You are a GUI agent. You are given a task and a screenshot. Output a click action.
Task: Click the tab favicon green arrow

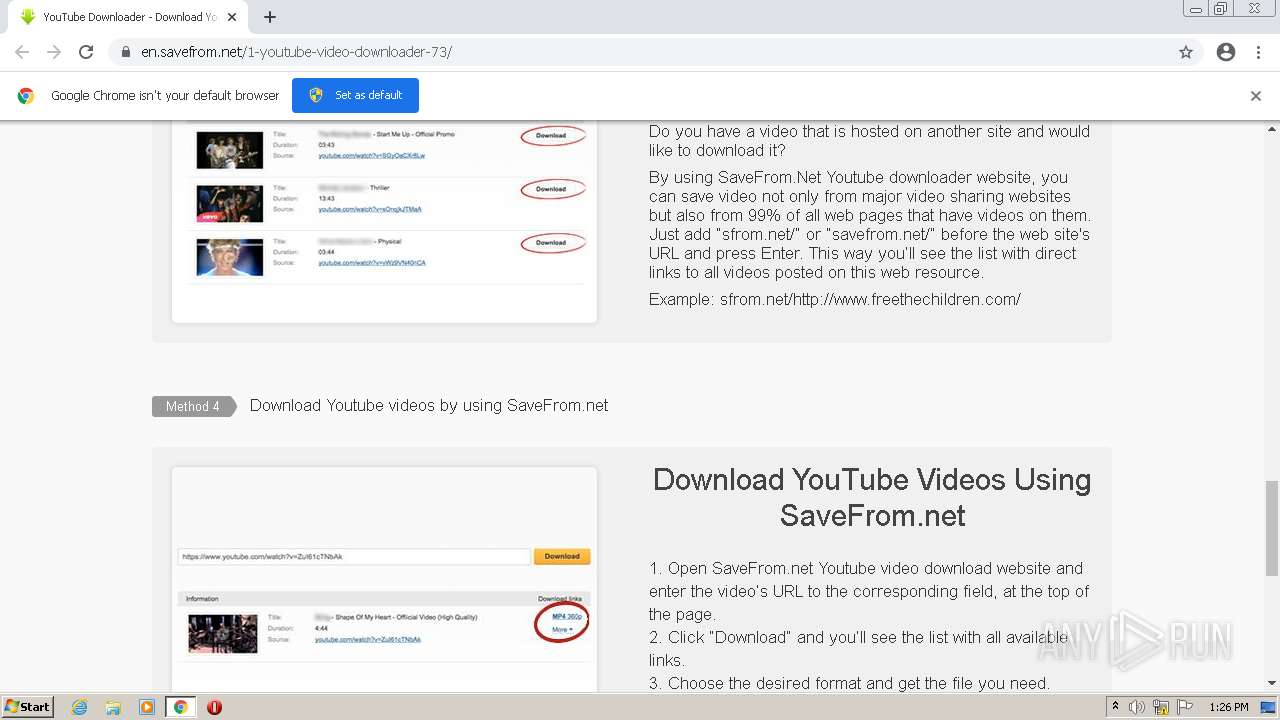click(28, 17)
